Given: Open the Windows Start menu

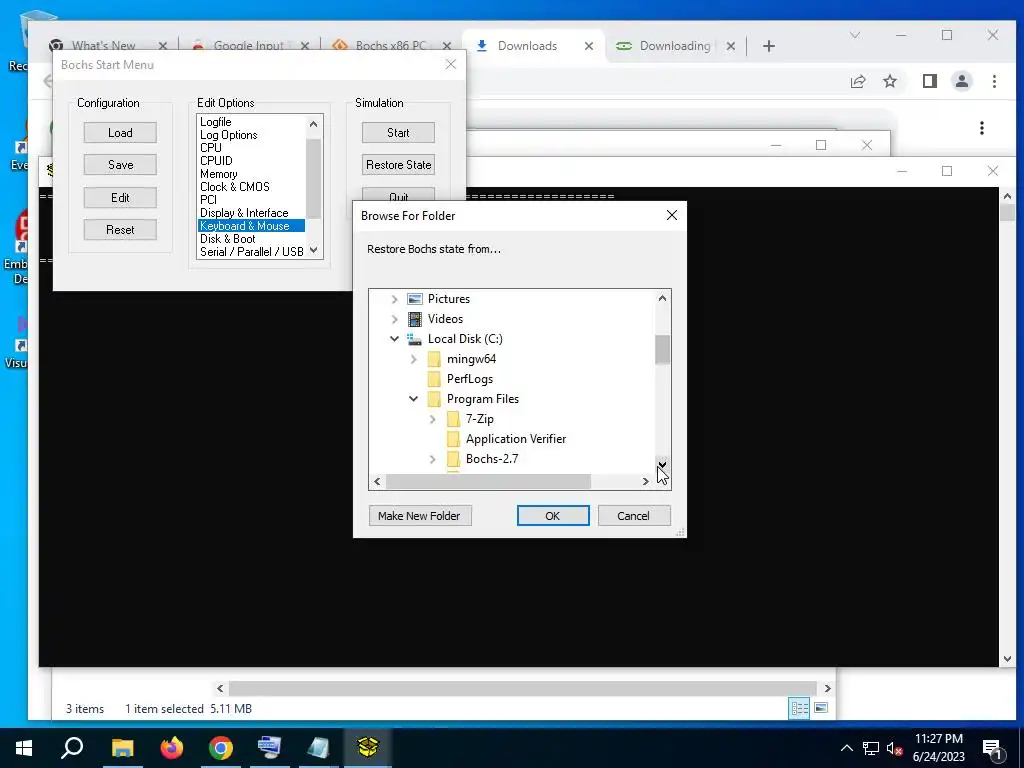Looking at the screenshot, I should coord(24,748).
